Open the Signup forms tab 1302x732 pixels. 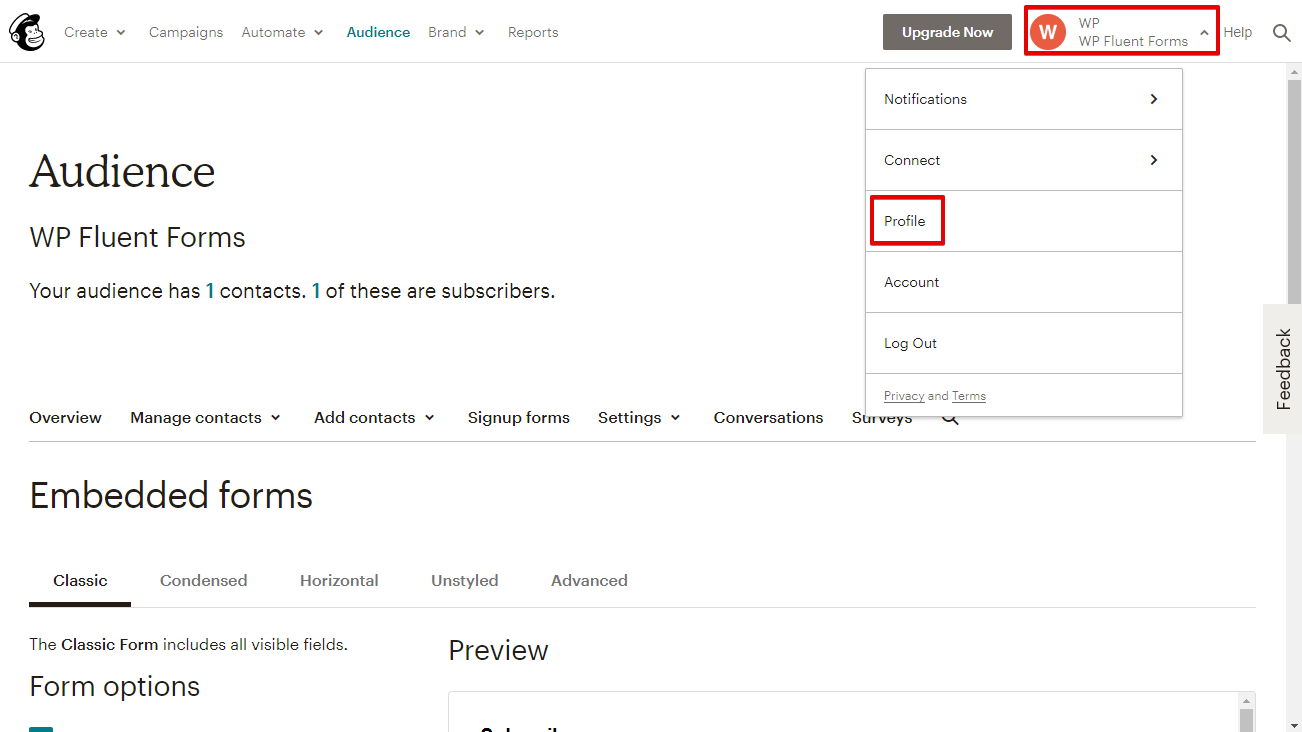[x=519, y=418]
